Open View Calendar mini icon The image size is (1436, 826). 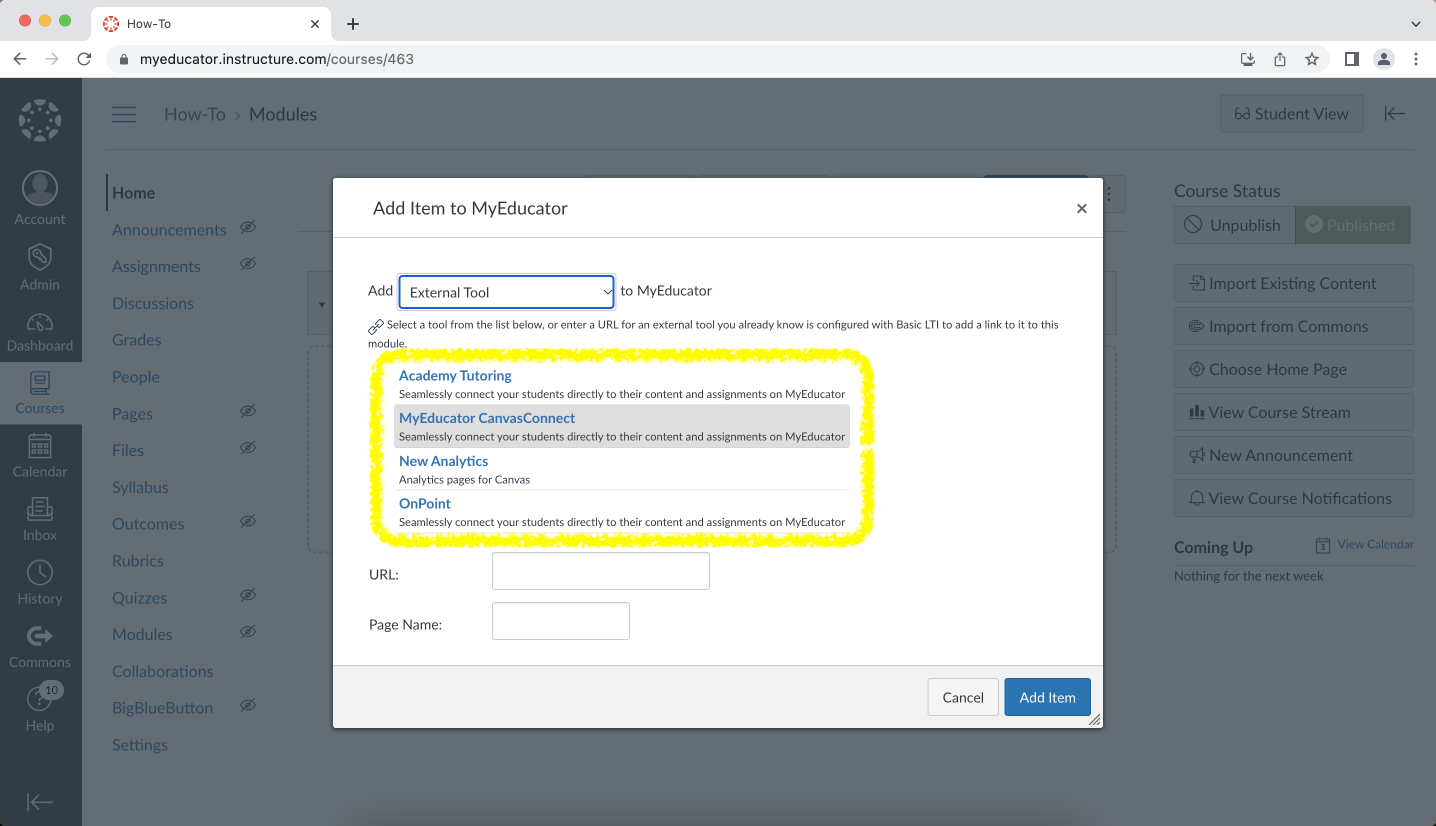pos(1323,545)
